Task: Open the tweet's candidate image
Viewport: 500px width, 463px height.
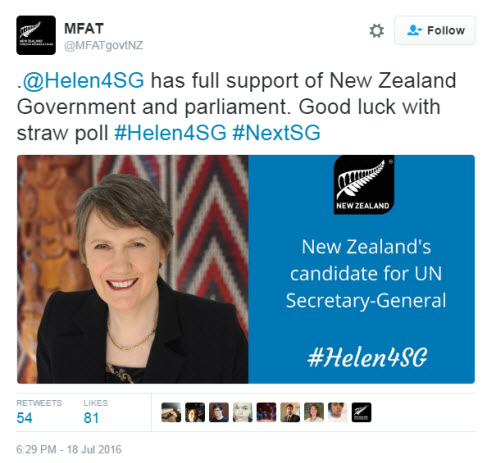Action: 246,269
